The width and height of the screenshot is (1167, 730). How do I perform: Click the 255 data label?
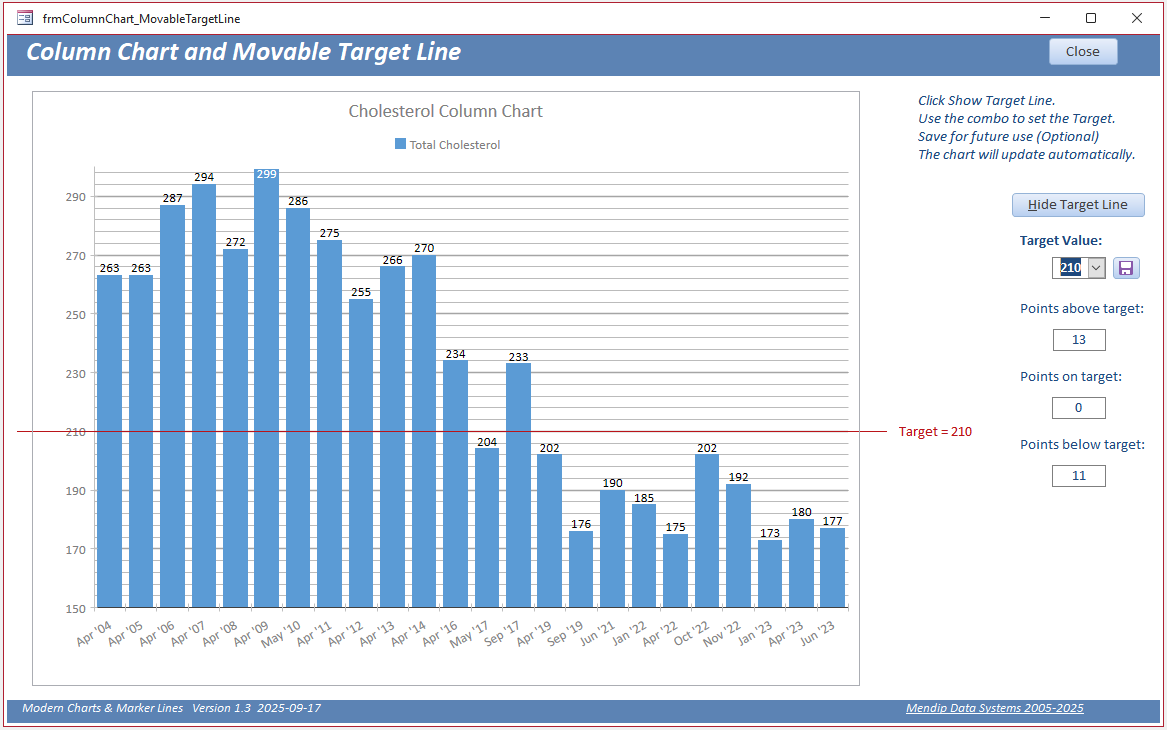pos(361,292)
